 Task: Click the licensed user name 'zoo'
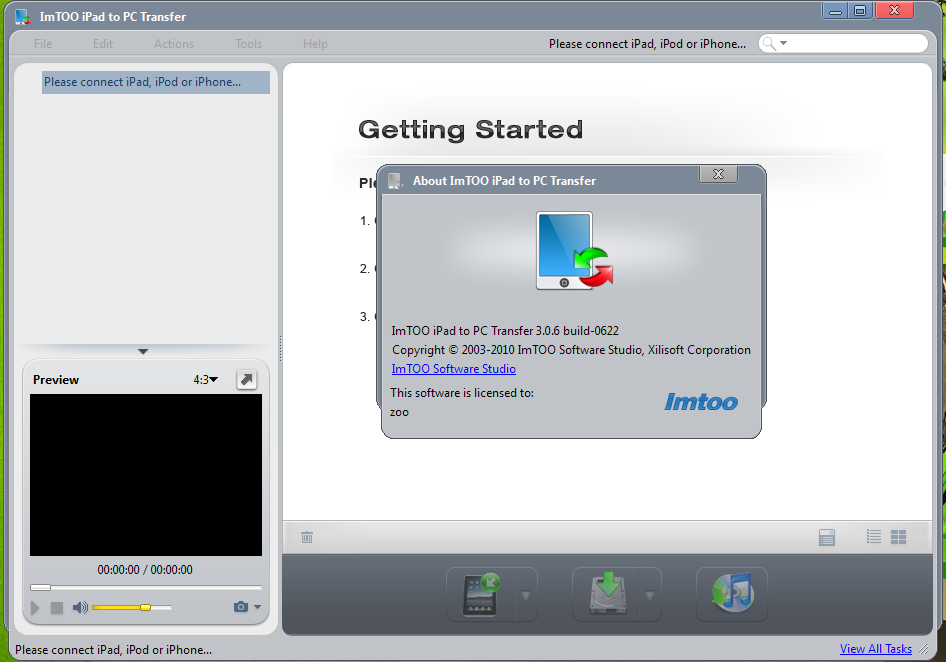tap(399, 412)
